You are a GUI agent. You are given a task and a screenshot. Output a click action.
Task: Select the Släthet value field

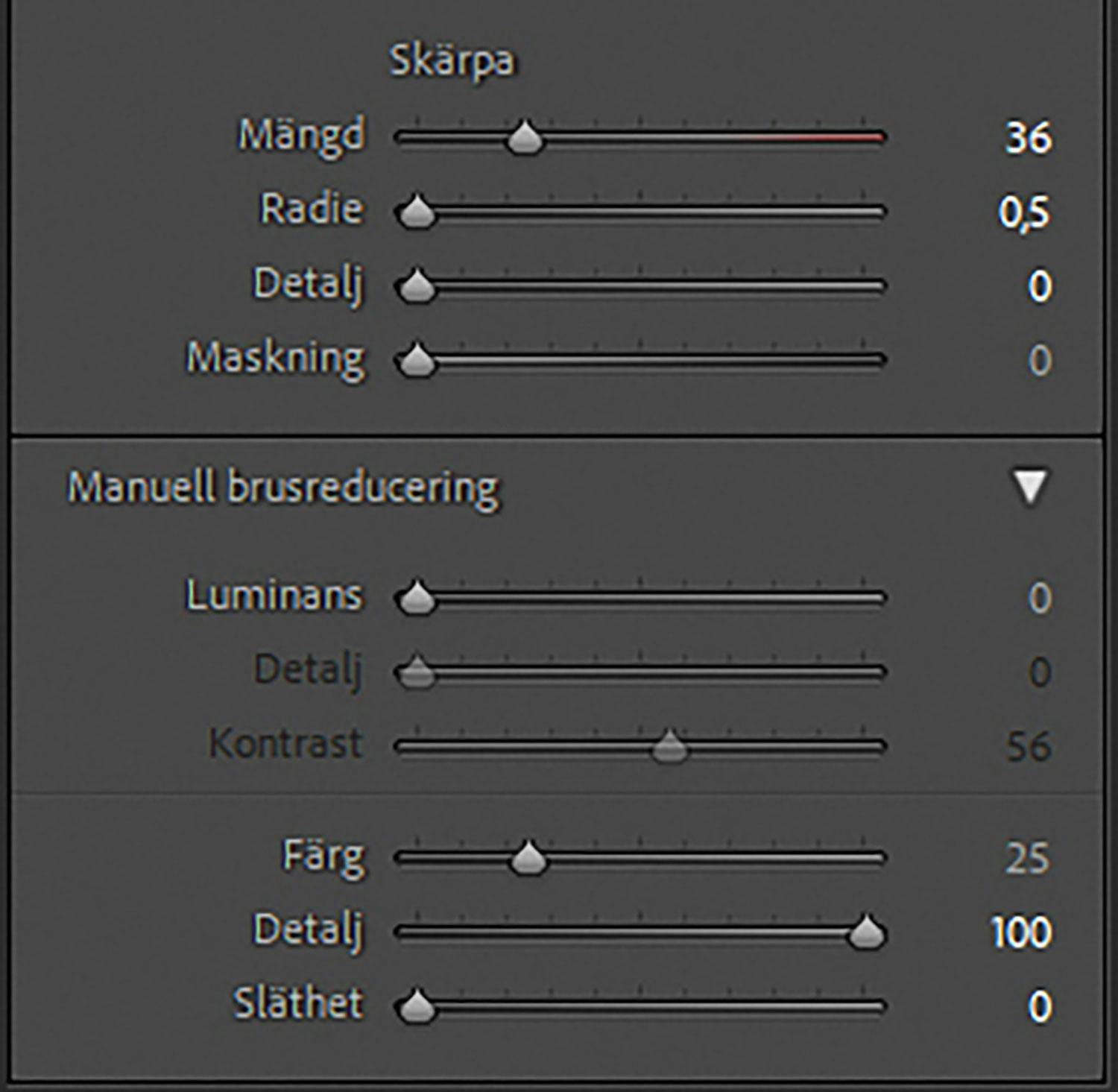point(1040,1008)
